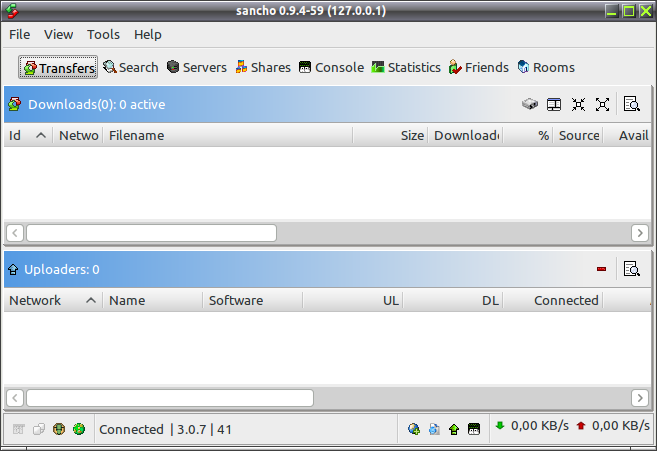Viewport: 657px width, 451px height.
Task: Click the disk drive icon in Downloads header
Action: 530,104
